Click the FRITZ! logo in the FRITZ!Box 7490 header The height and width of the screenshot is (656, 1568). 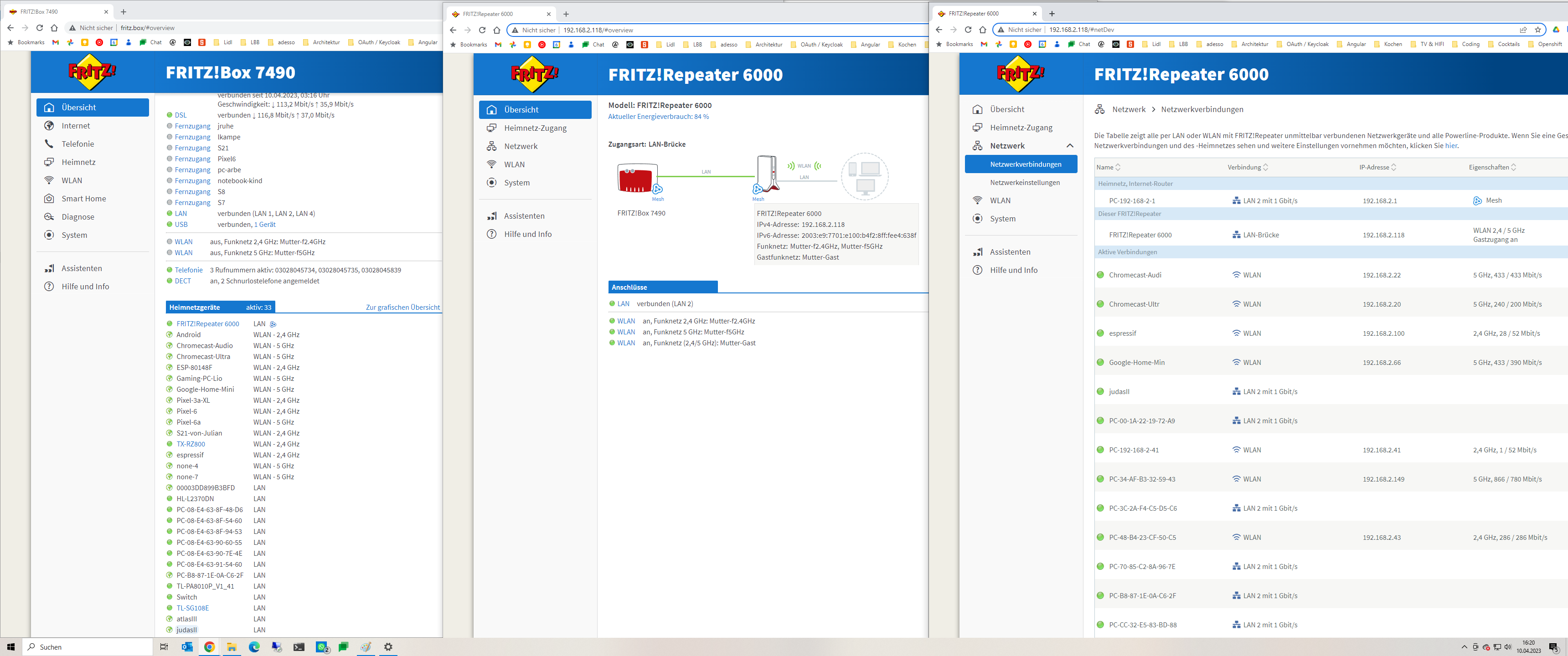point(92,72)
